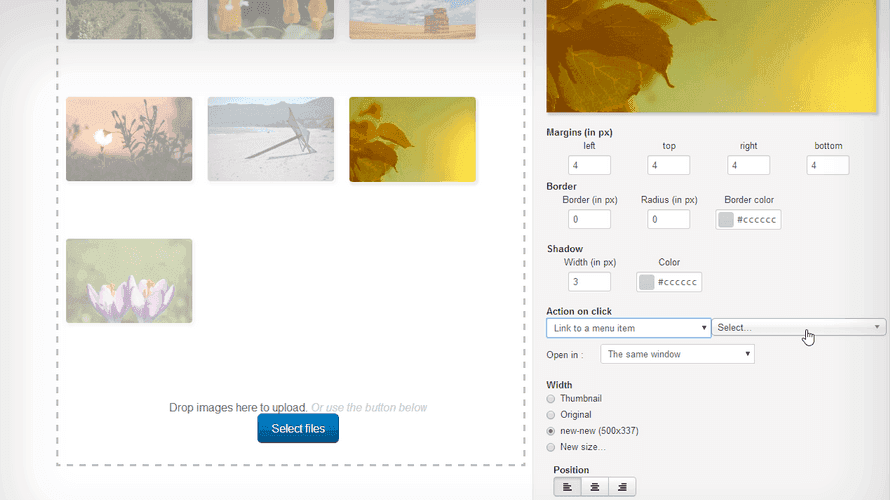Click the left margin input field
Image resolution: width=890 pixels, height=500 pixels.
coord(589,165)
